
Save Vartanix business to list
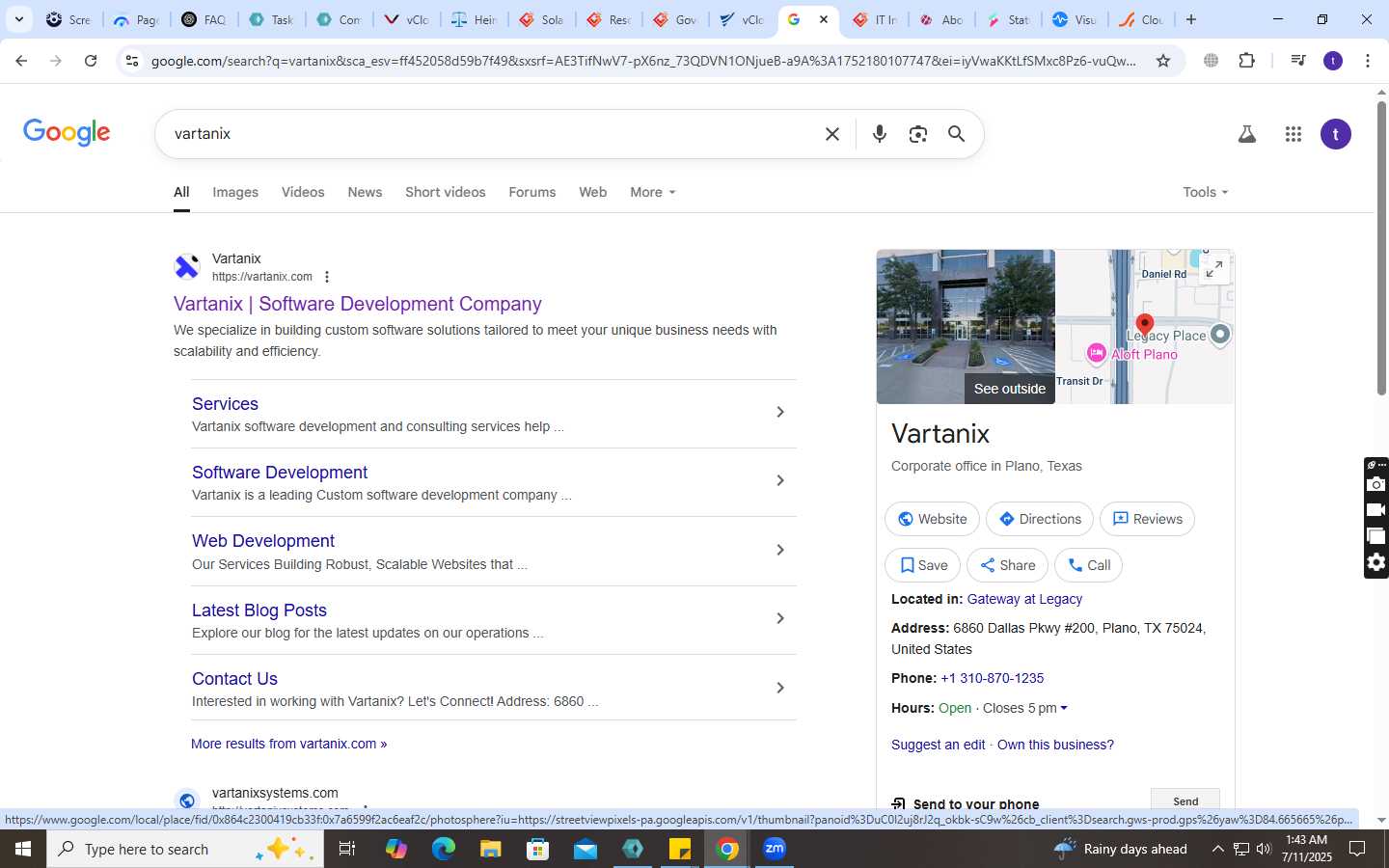coord(922,565)
